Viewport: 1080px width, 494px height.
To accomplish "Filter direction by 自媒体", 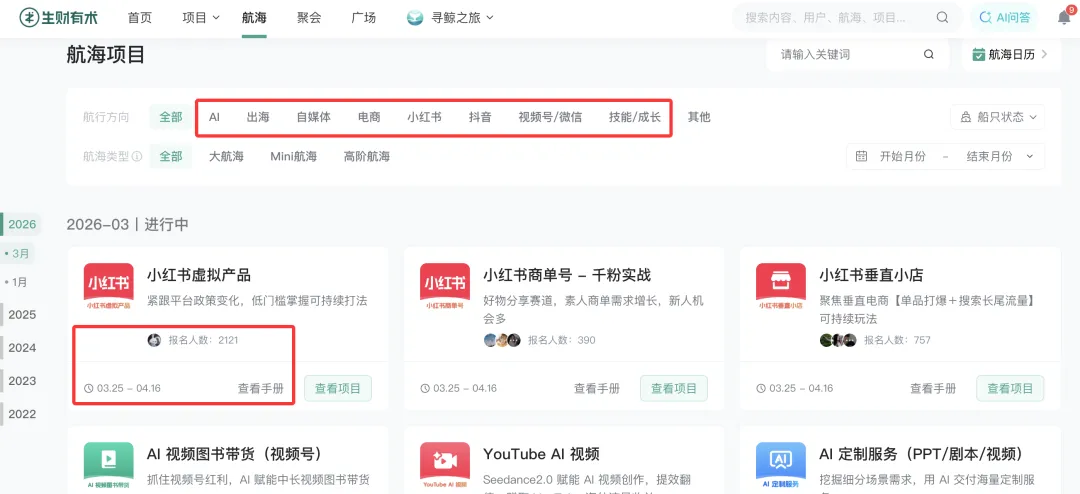I will point(313,117).
